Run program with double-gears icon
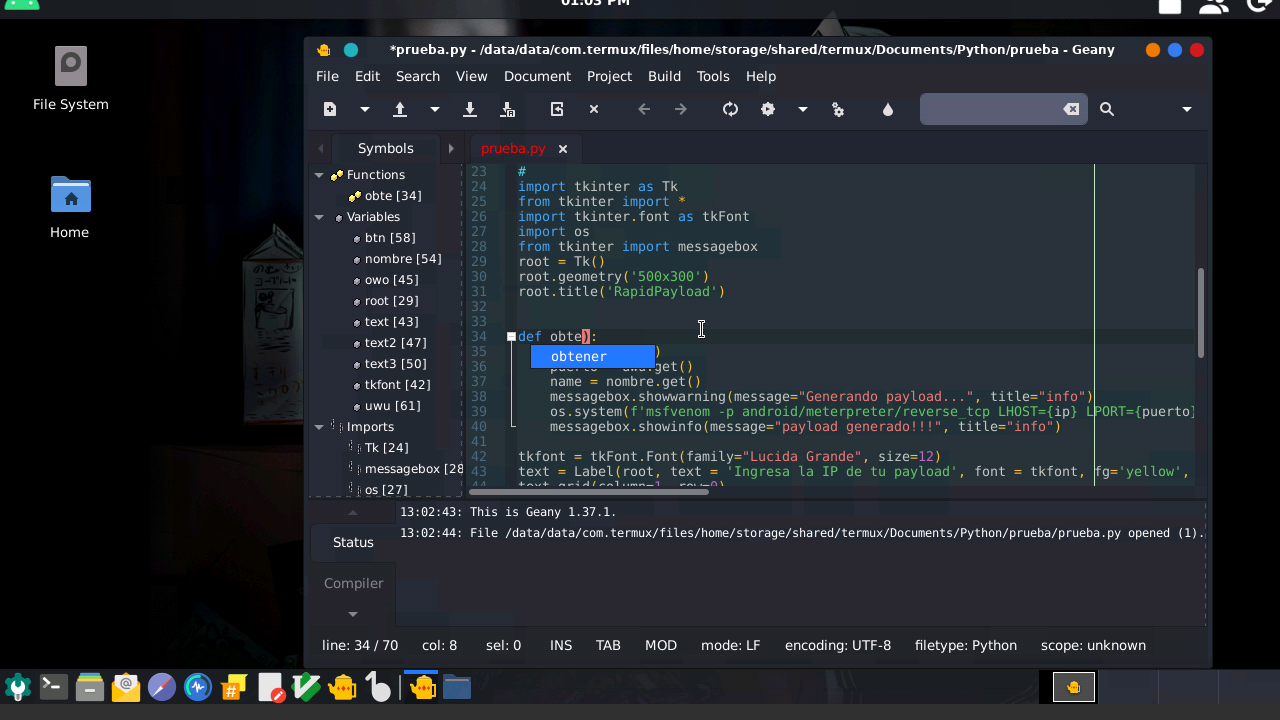The width and height of the screenshot is (1280, 720). pyautogui.click(x=838, y=109)
